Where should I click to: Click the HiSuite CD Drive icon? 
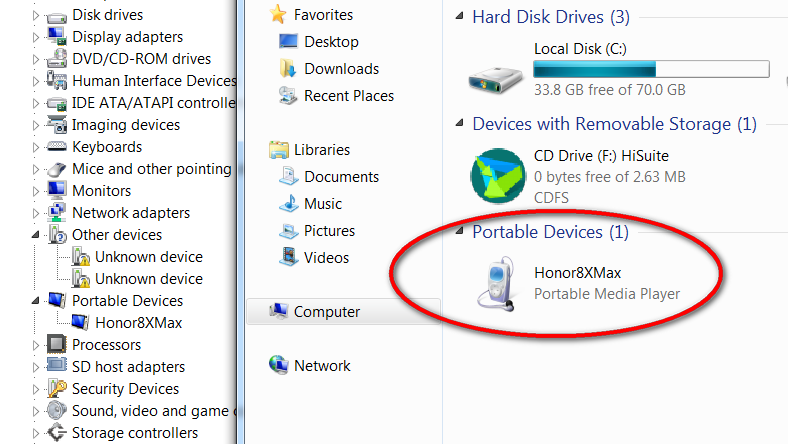click(498, 176)
